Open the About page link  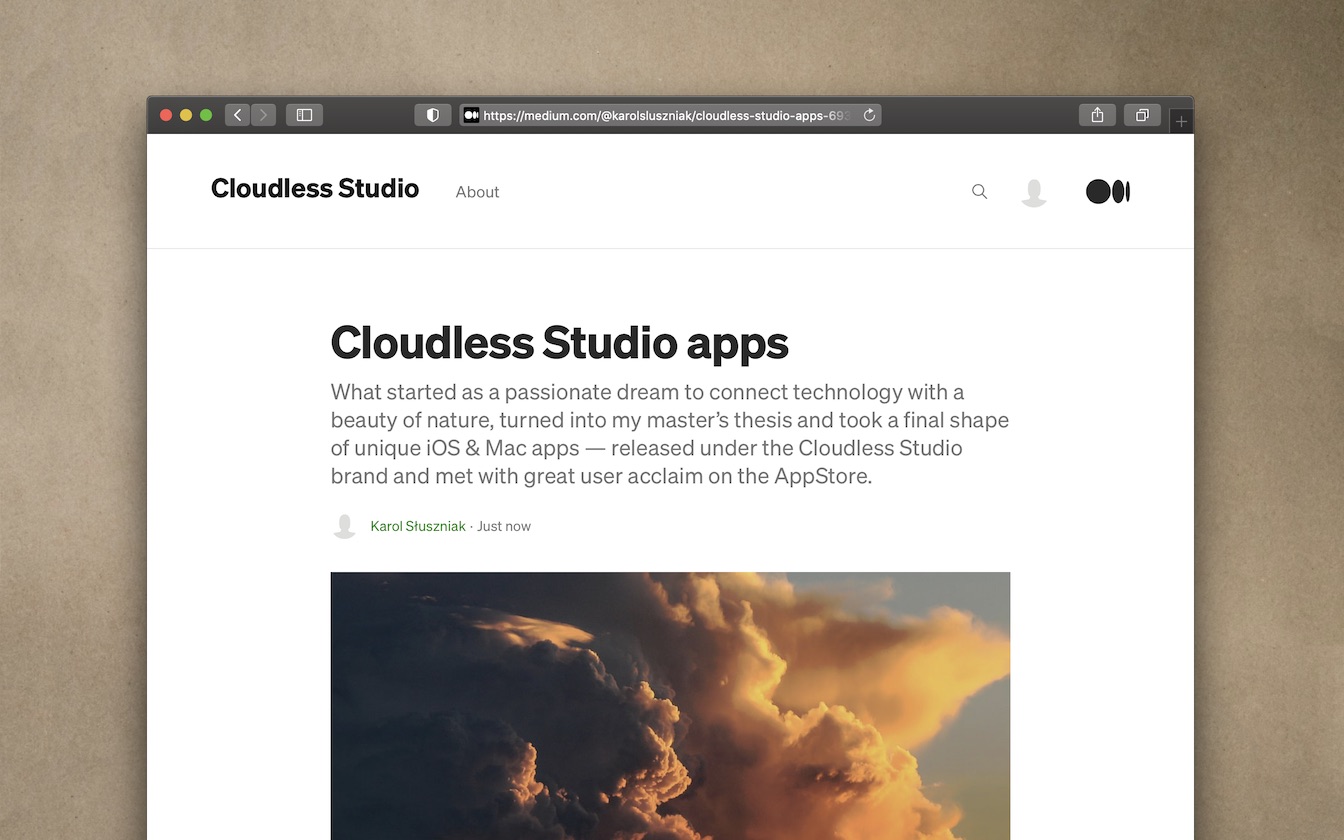[477, 192]
